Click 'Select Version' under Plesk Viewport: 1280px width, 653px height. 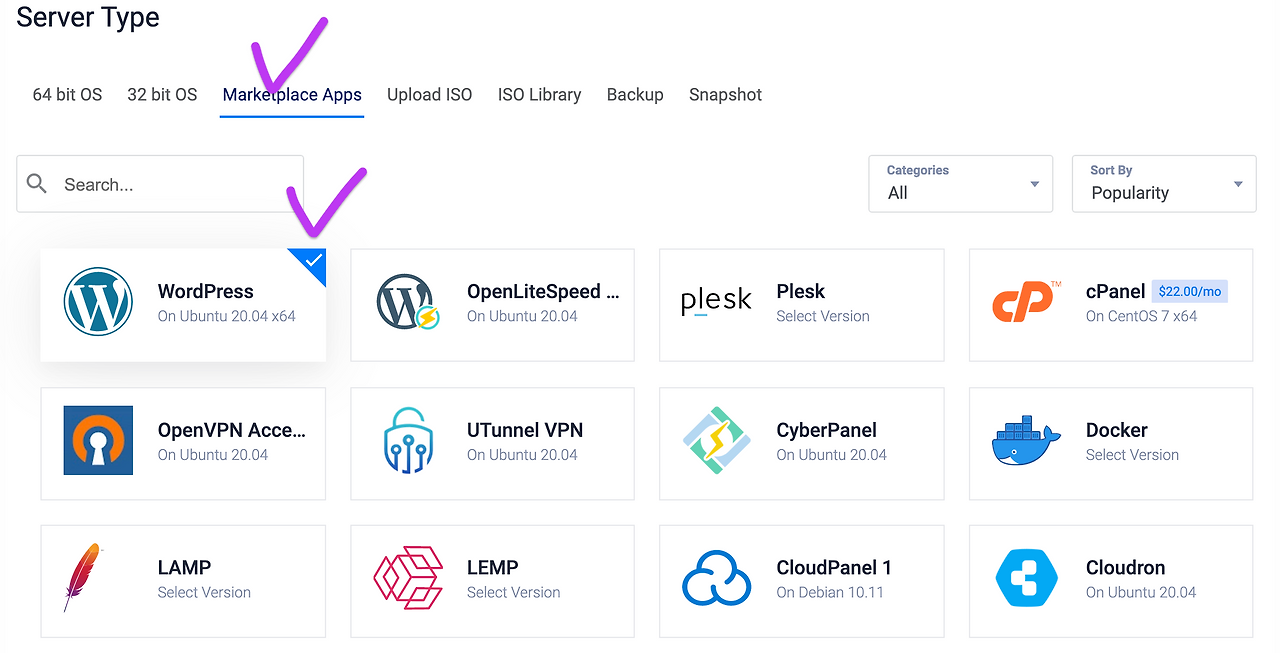coord(823,316)
